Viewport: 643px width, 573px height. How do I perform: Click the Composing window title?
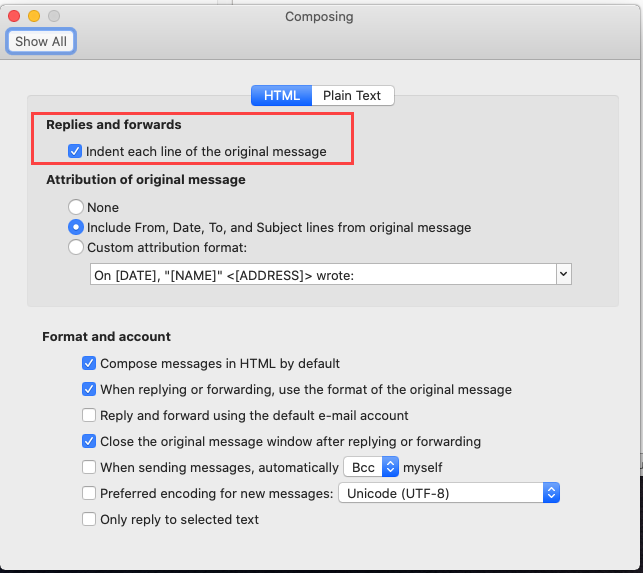click(x=319, y=16)
